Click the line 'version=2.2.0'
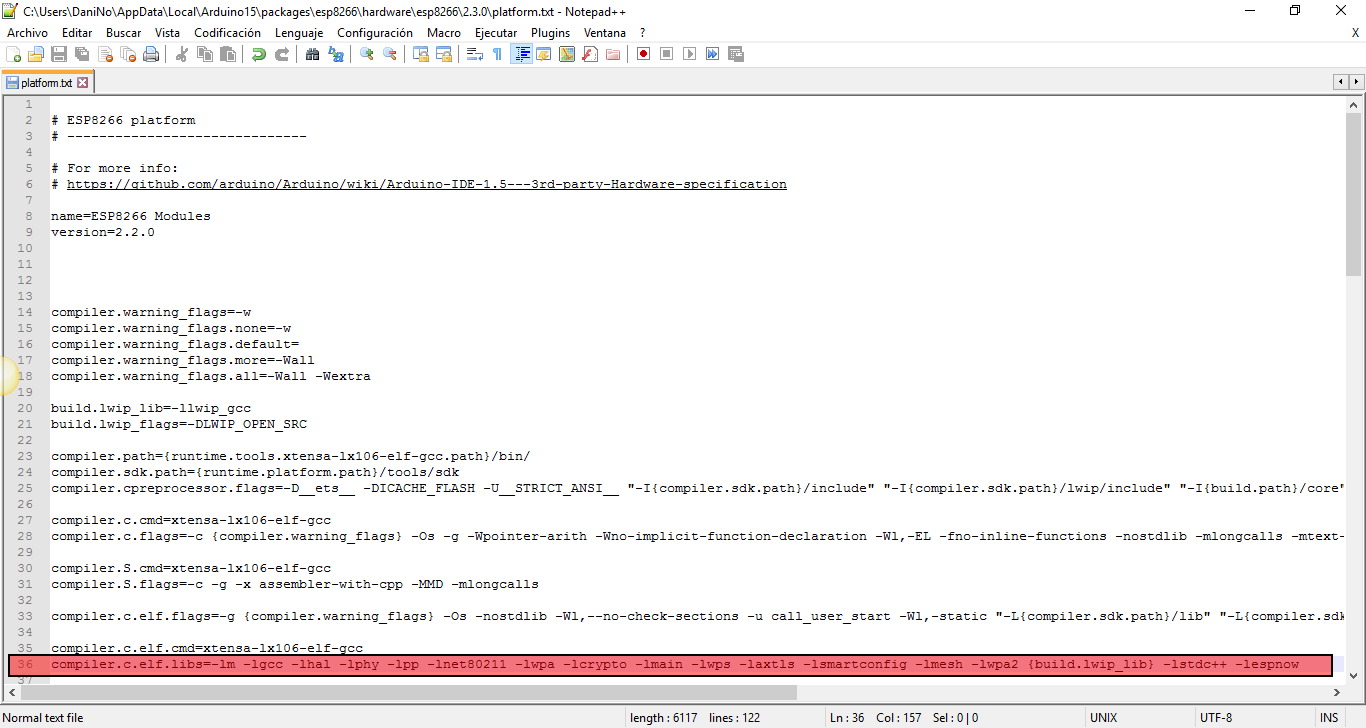Viewport: 1366px width, 728px height. (103, 232)
